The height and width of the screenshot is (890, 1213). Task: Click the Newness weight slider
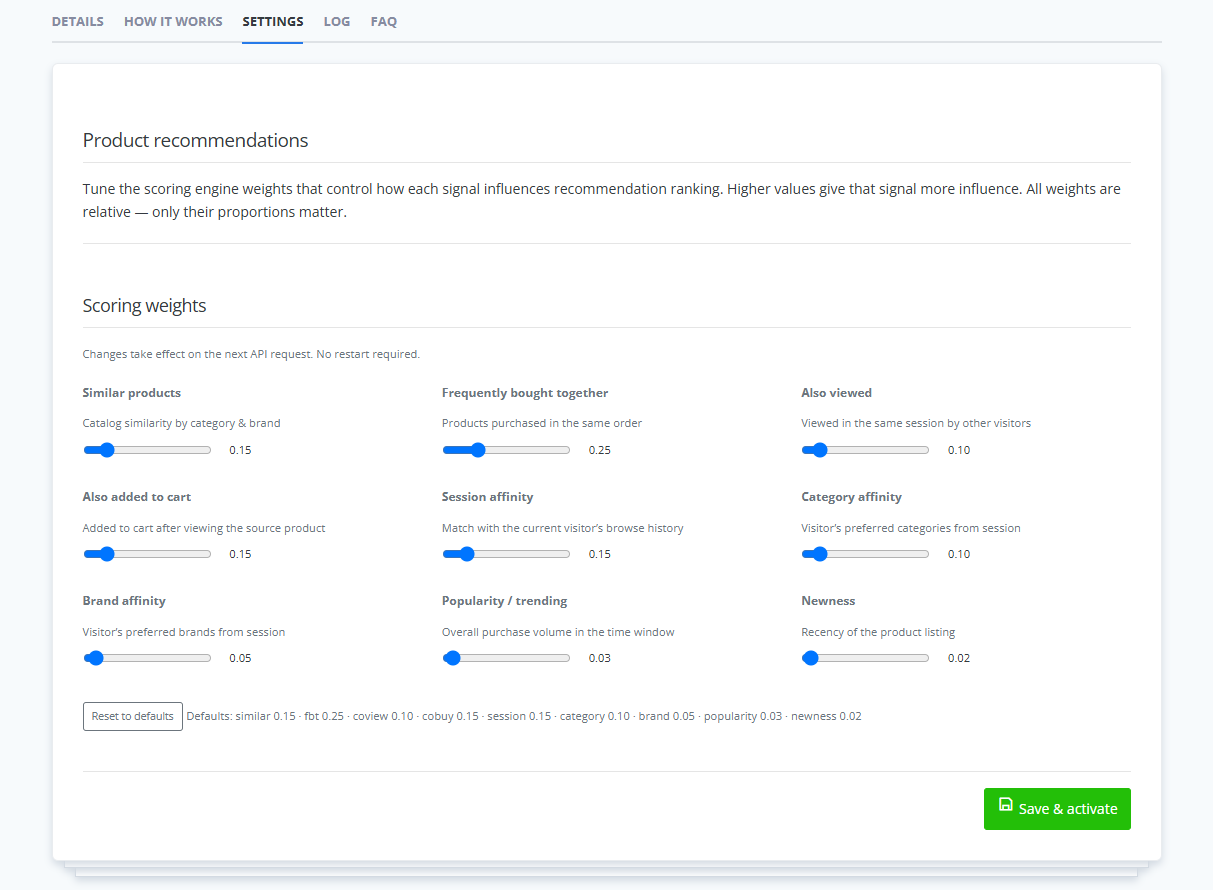pos(865,658)
